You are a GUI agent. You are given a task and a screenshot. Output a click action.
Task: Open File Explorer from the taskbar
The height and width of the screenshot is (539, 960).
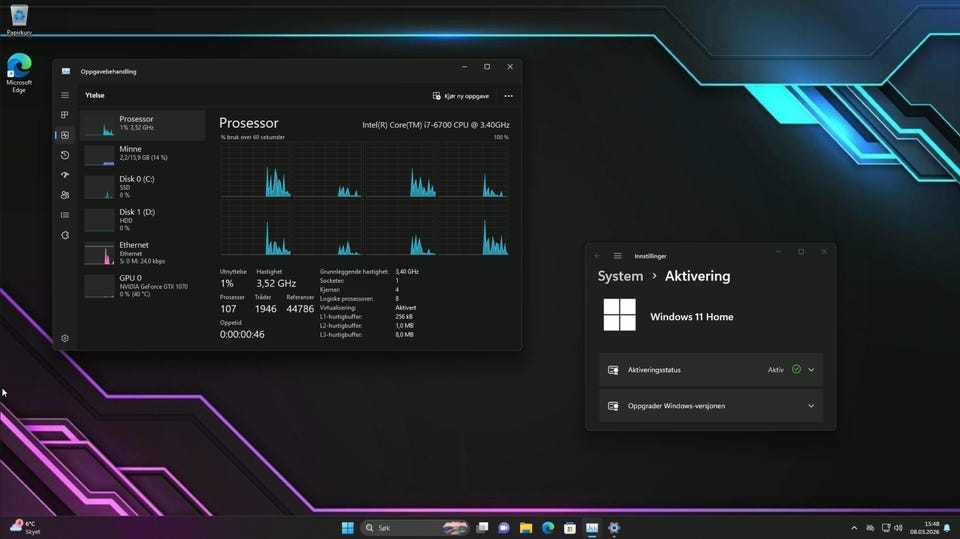(526, 528)
